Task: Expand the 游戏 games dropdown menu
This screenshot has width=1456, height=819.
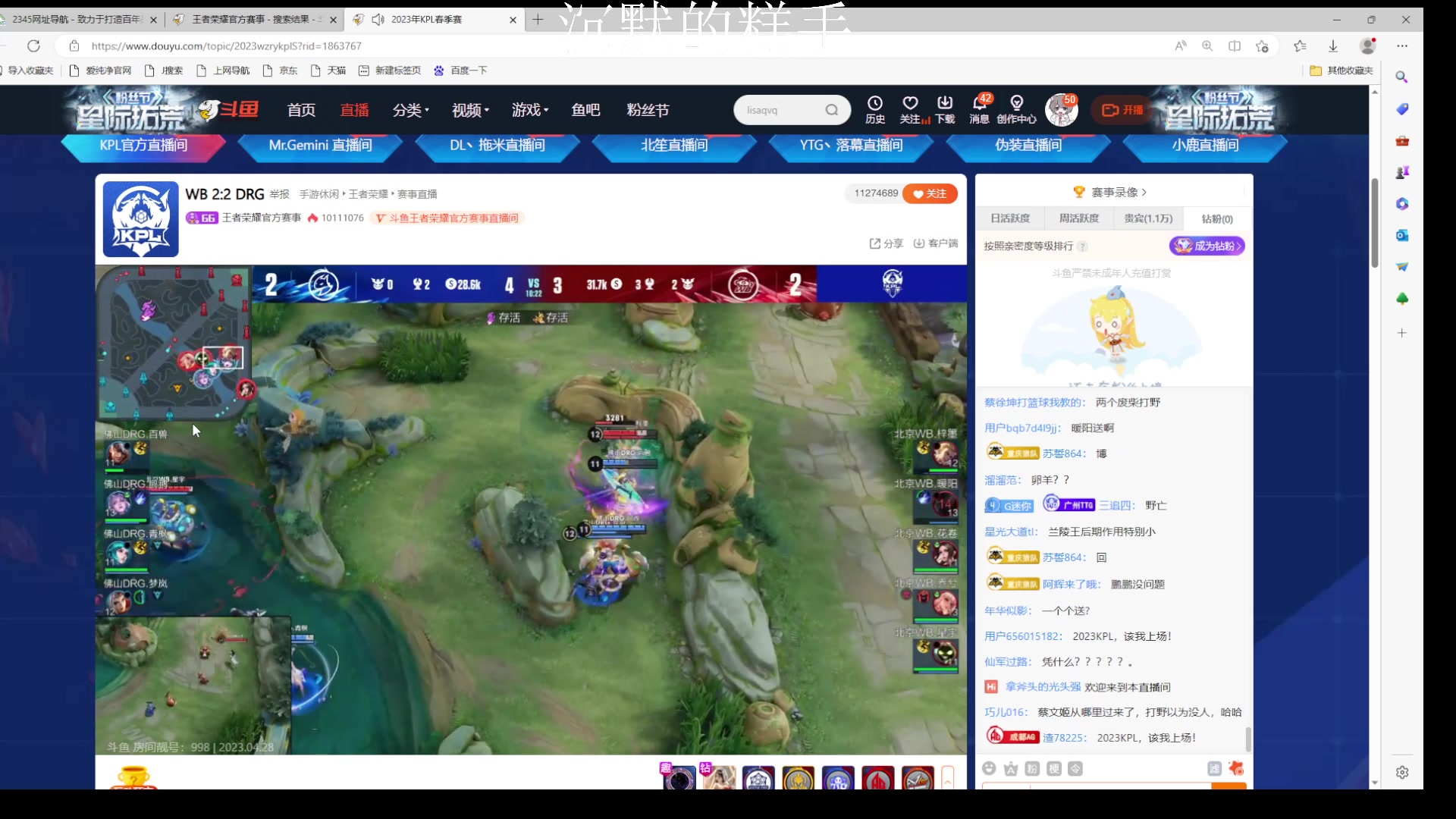Action: tap(529, 110)
